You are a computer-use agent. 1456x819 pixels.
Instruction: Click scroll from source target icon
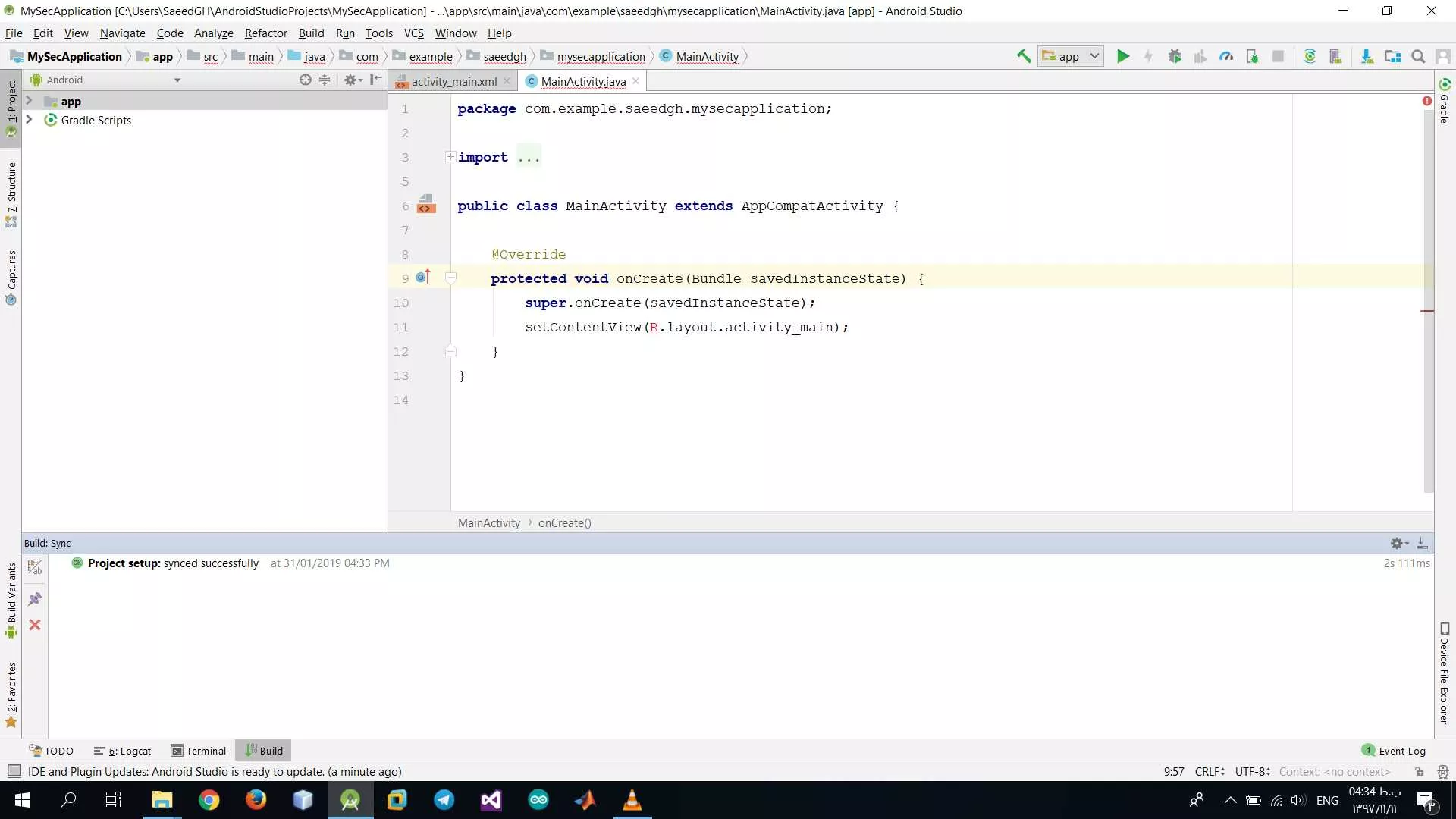pos(305,80)
